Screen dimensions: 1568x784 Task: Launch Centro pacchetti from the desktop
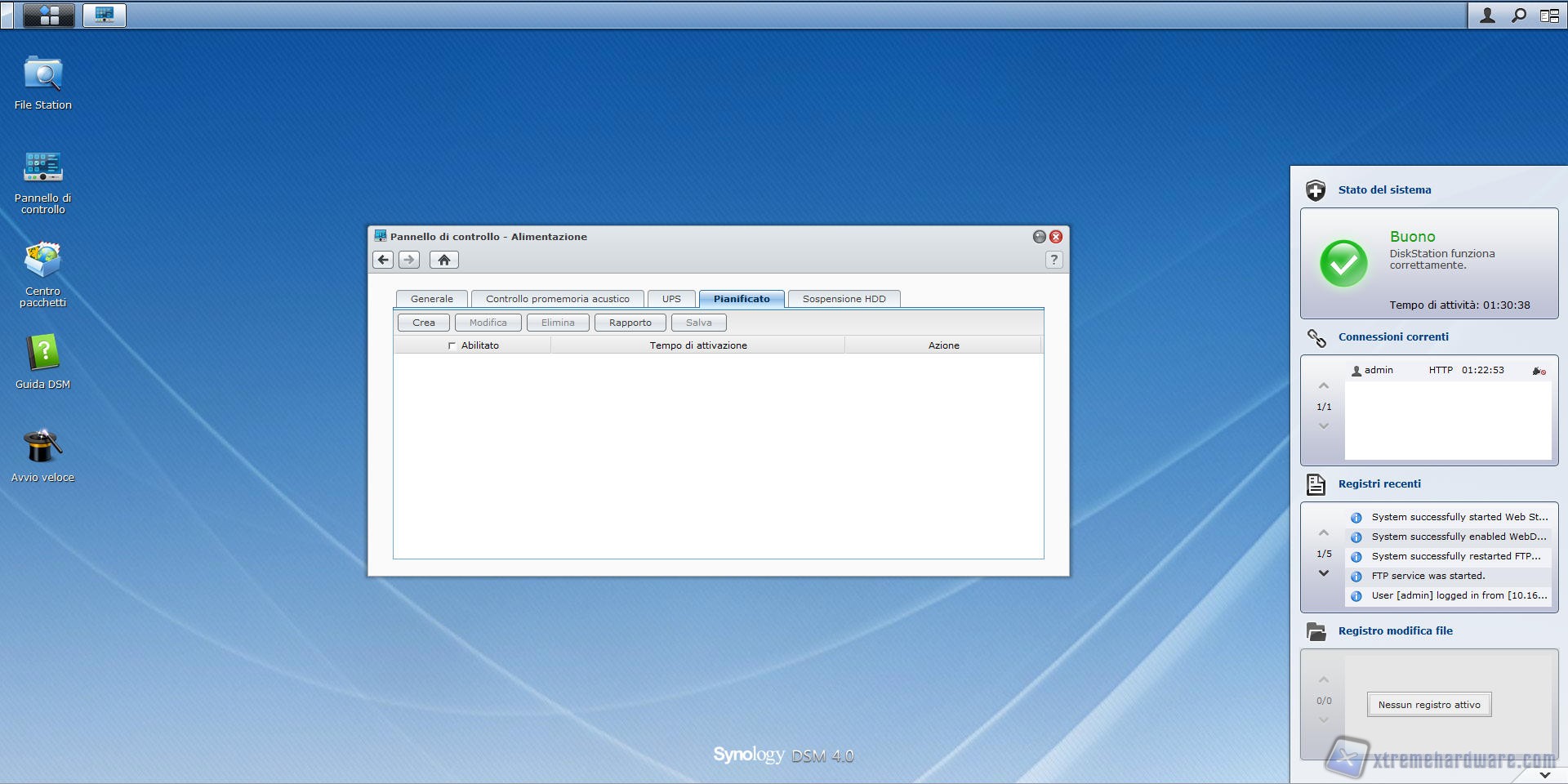42,261
